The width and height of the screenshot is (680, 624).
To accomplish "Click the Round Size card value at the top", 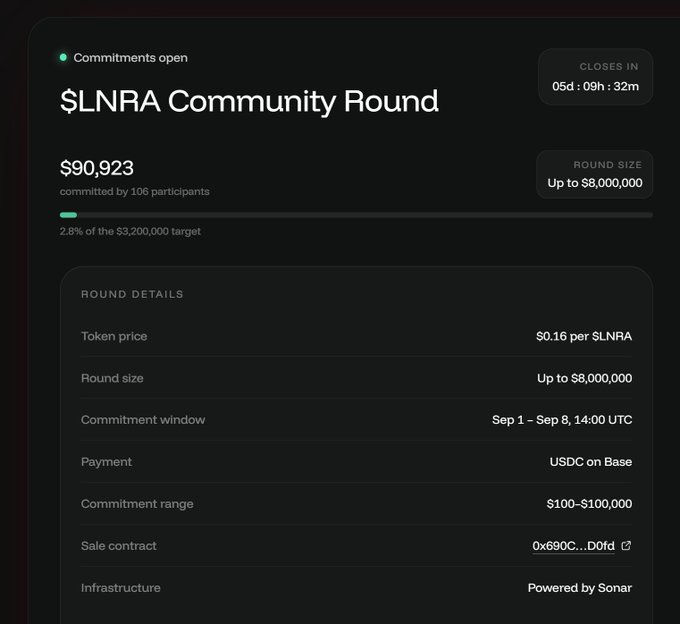I will tap(595, 183).
